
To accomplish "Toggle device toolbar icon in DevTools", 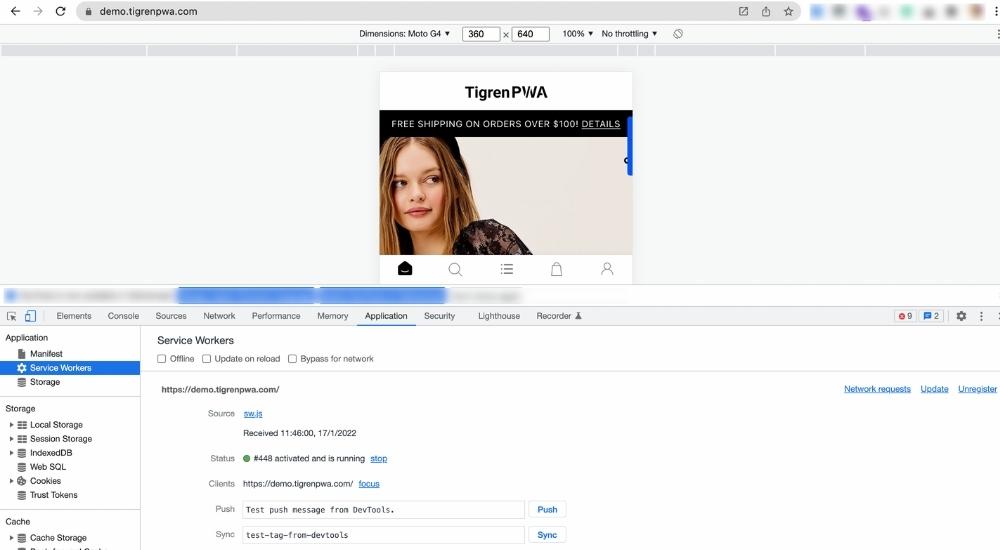I will [x=30, y=316].
